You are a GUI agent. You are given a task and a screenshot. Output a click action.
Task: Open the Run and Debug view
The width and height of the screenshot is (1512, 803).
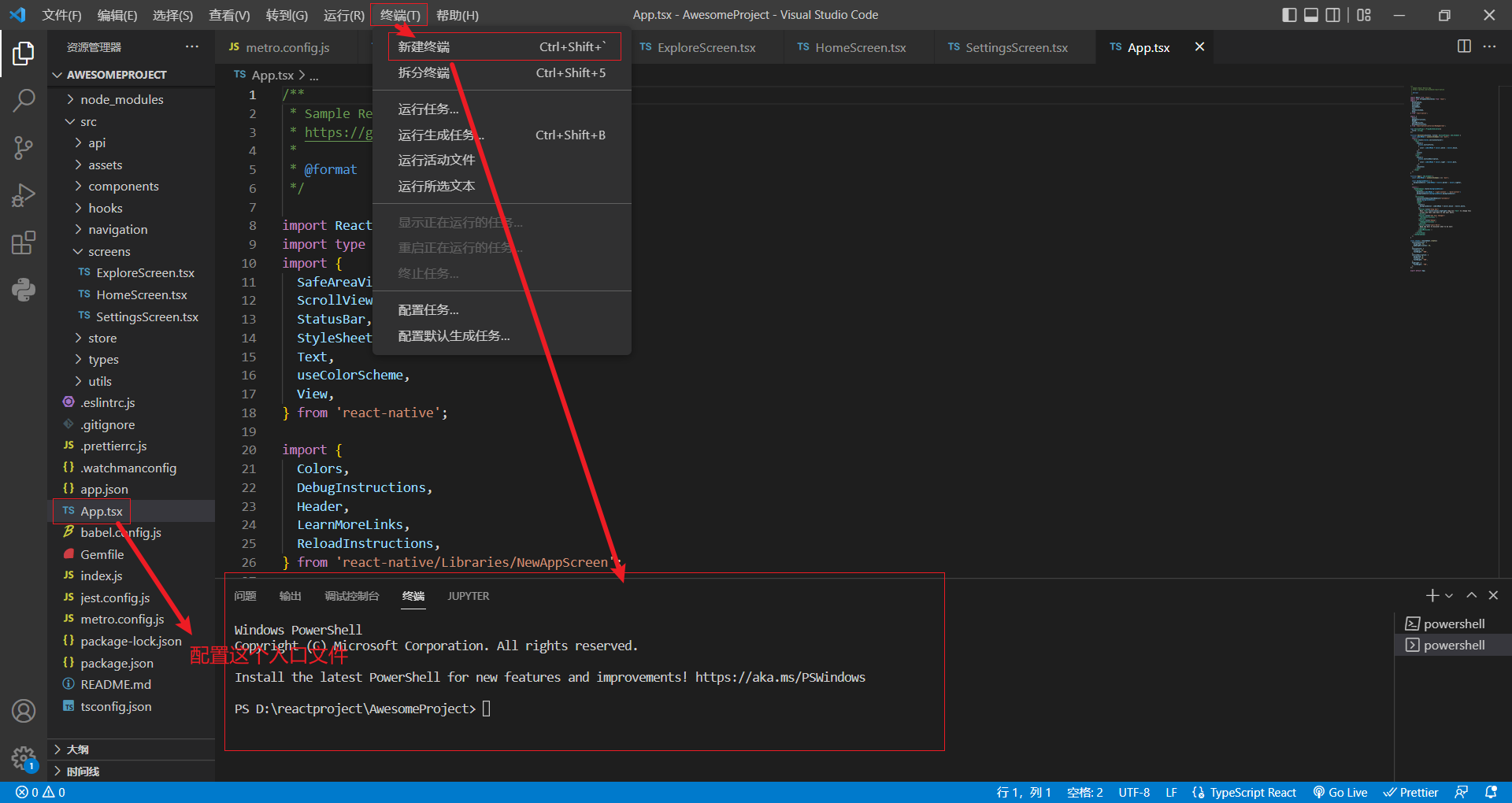pyautogui.click(x=24, y=195)
